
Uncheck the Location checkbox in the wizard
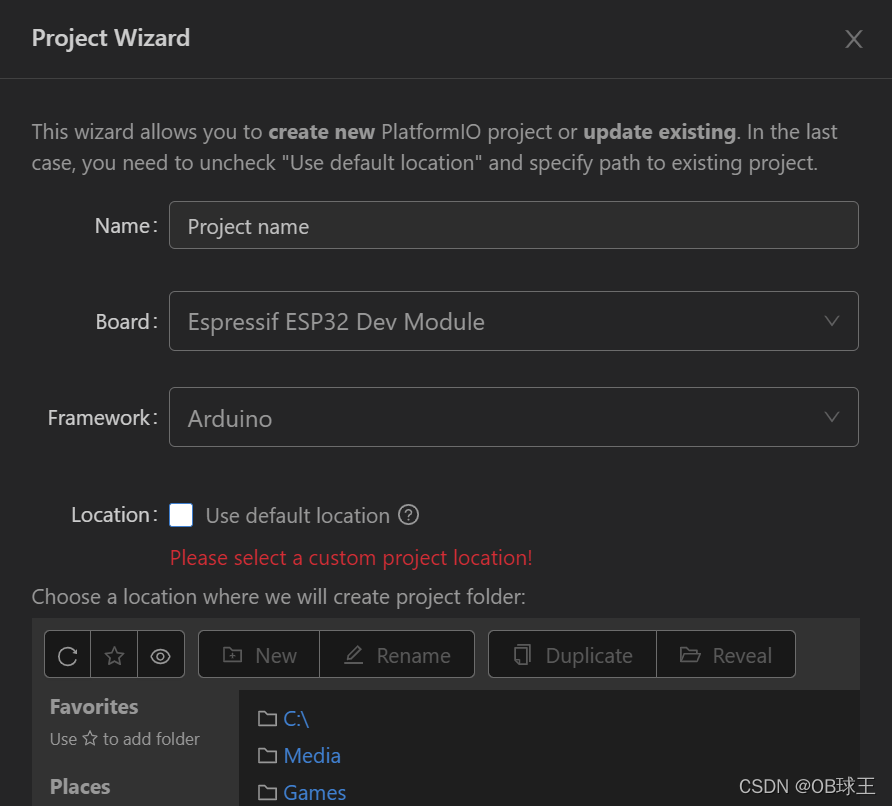pyautogui.click(x=181, y=515)
